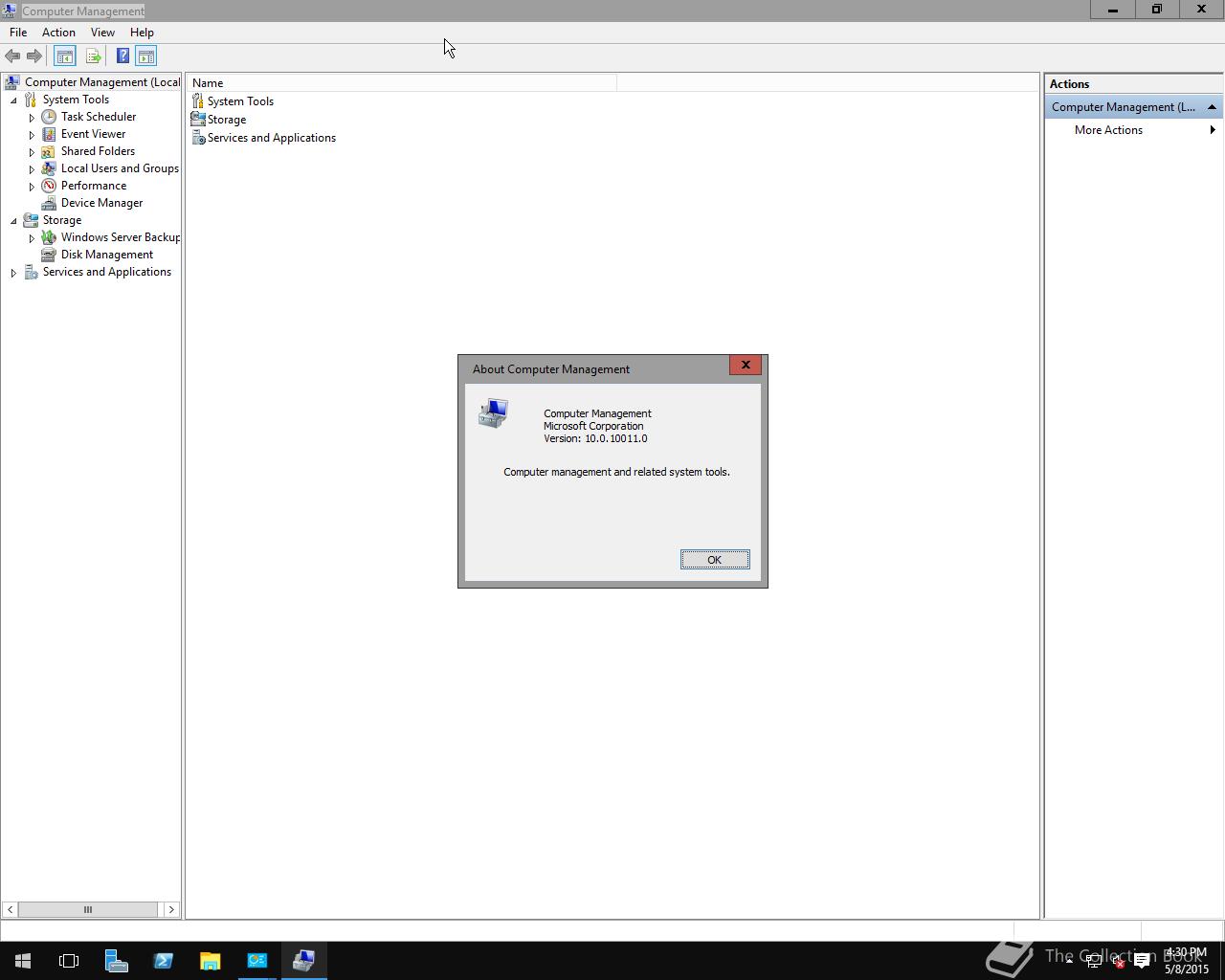Open the More Actions submenu

point(1133,130)
